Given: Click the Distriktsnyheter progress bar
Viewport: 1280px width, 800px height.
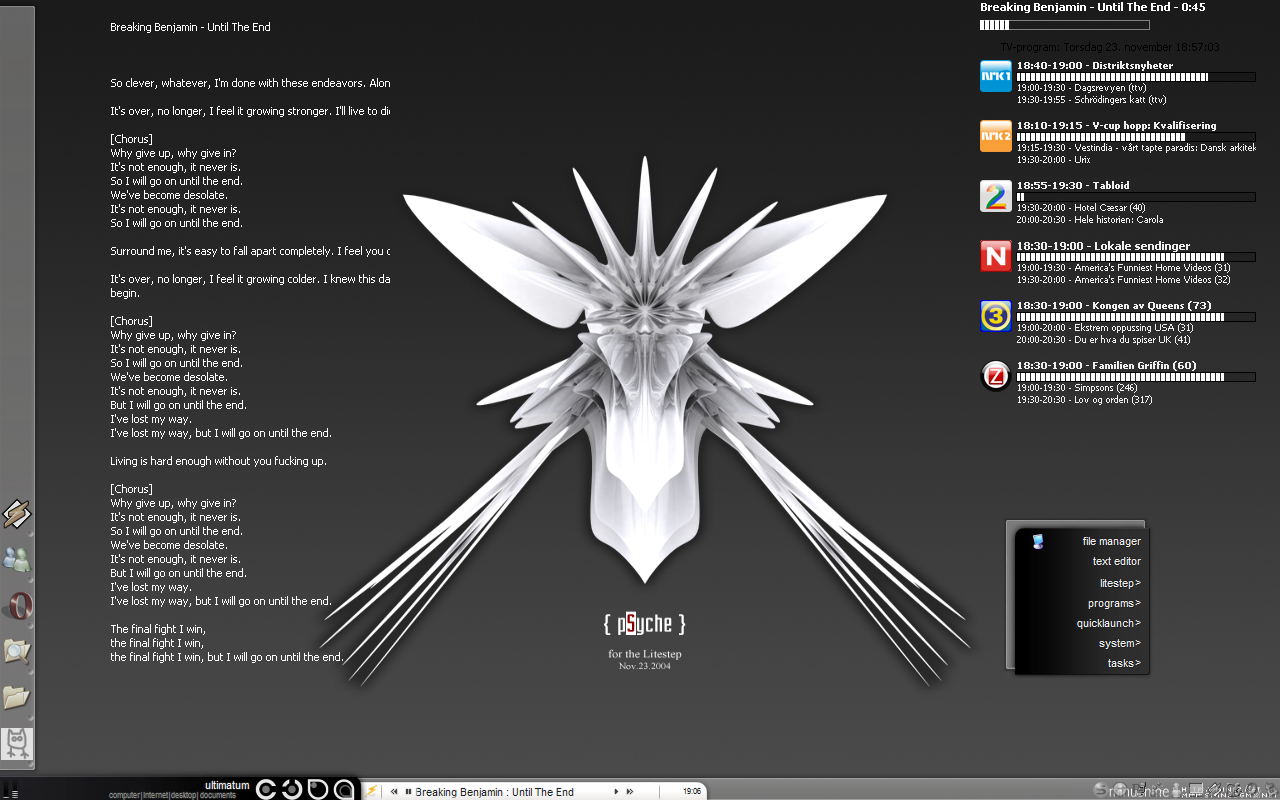Looking at the screenshot, I should point(1136,77).
